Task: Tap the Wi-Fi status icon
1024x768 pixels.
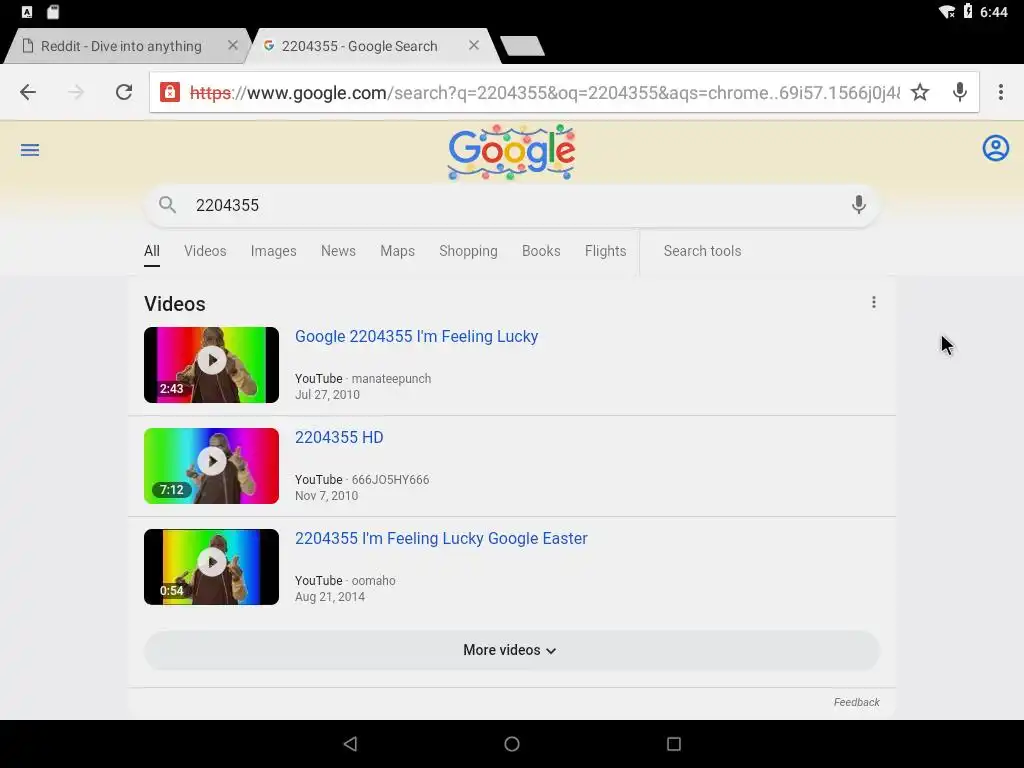Action: click(x=946, y=12)
